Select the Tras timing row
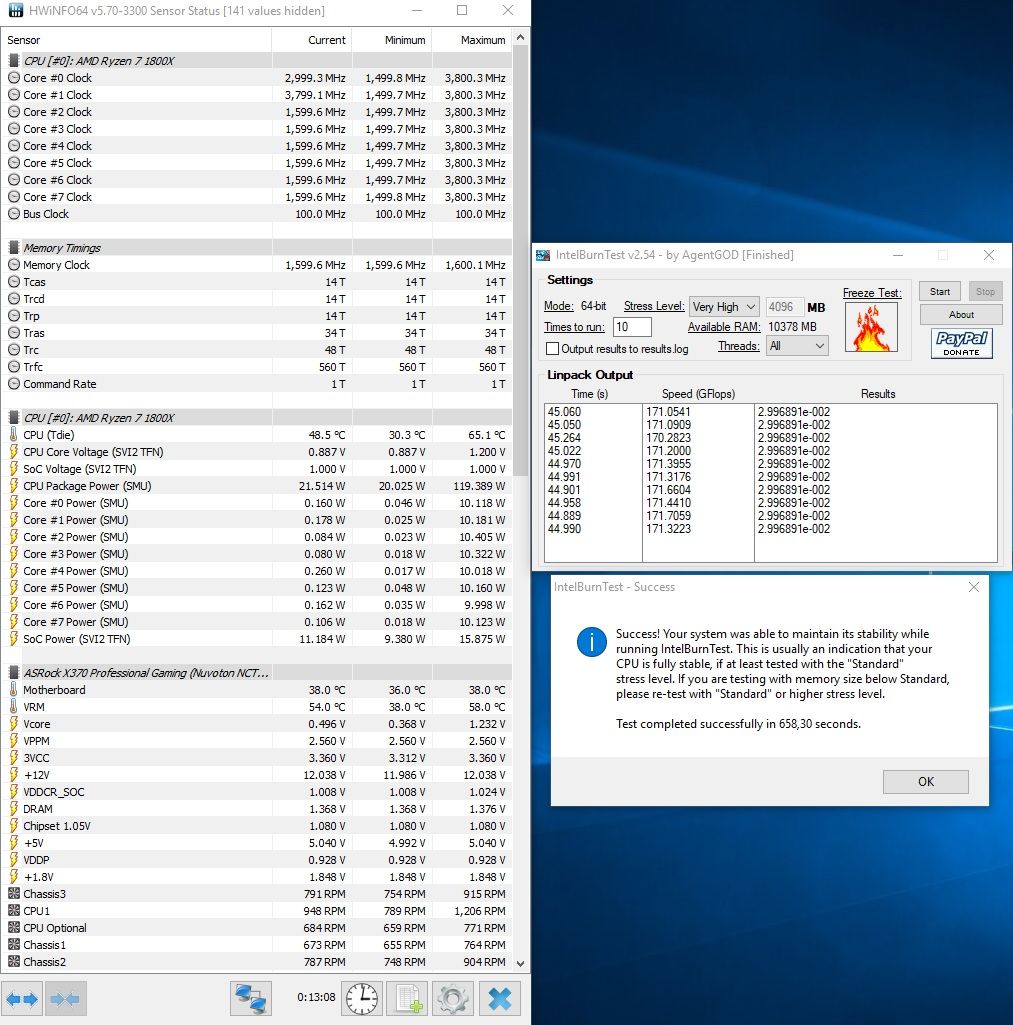1013x1025 pixels. coord(257,333)
